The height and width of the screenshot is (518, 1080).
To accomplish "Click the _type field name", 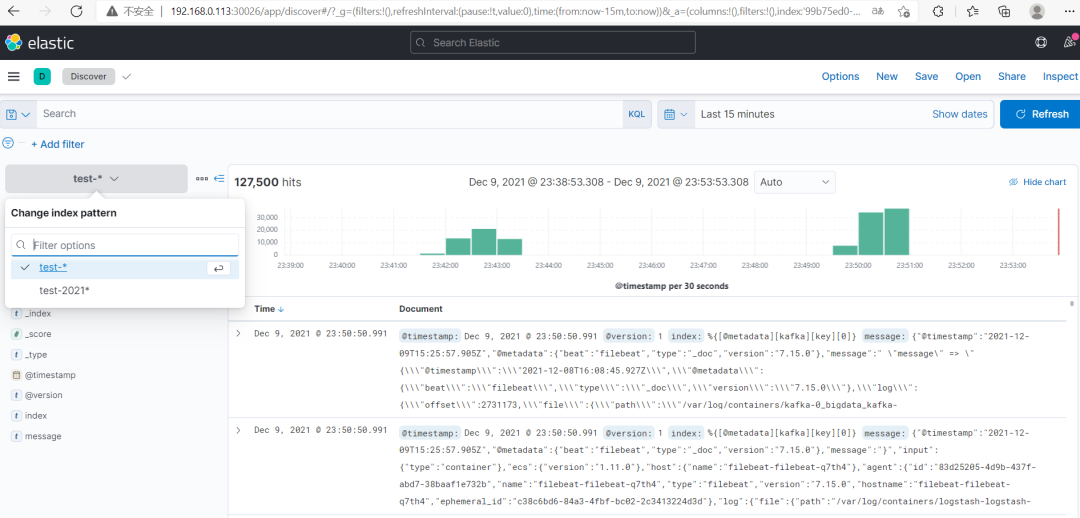I will [x=37, y=355].
